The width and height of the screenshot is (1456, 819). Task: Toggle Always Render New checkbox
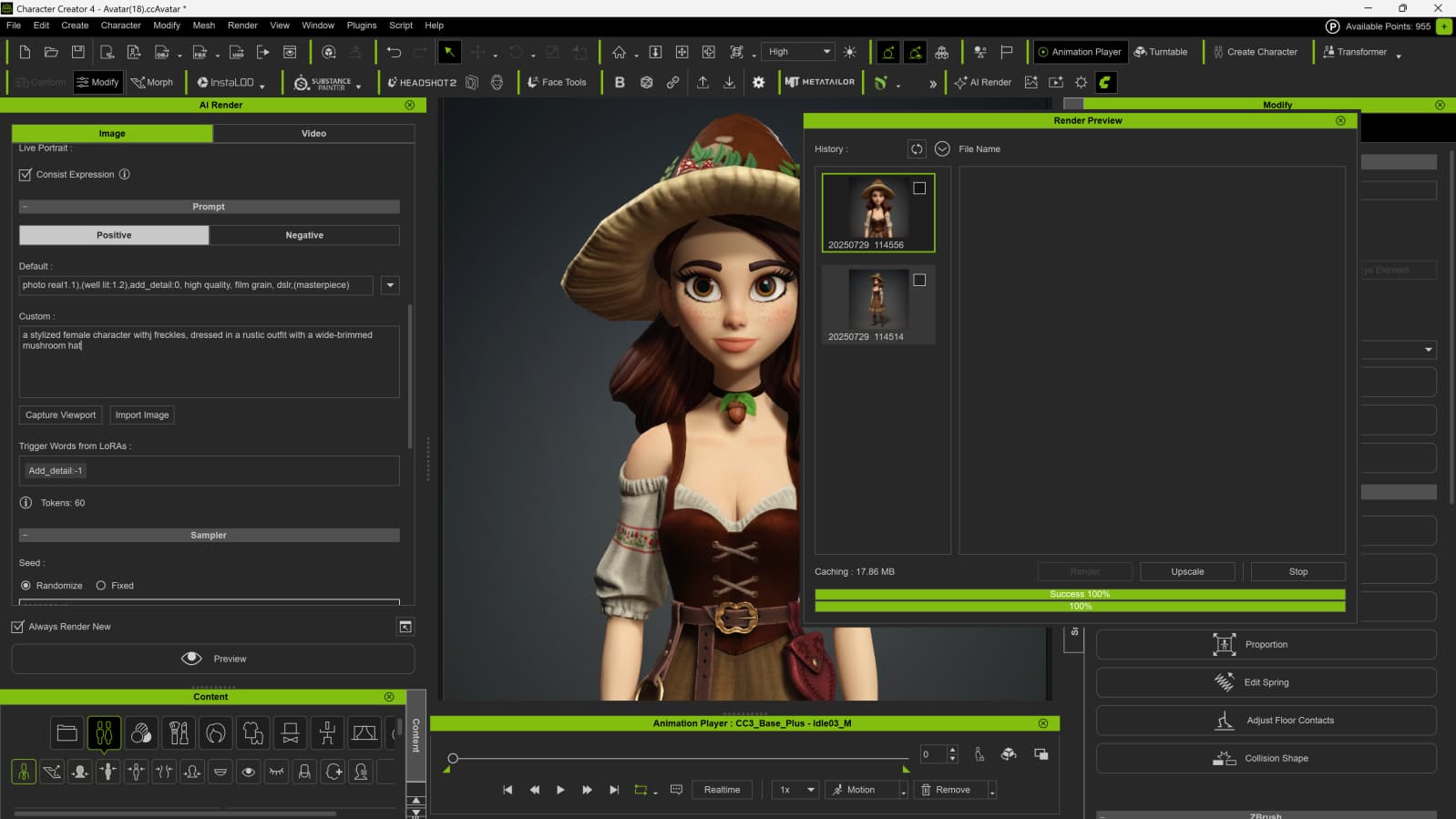17,627
